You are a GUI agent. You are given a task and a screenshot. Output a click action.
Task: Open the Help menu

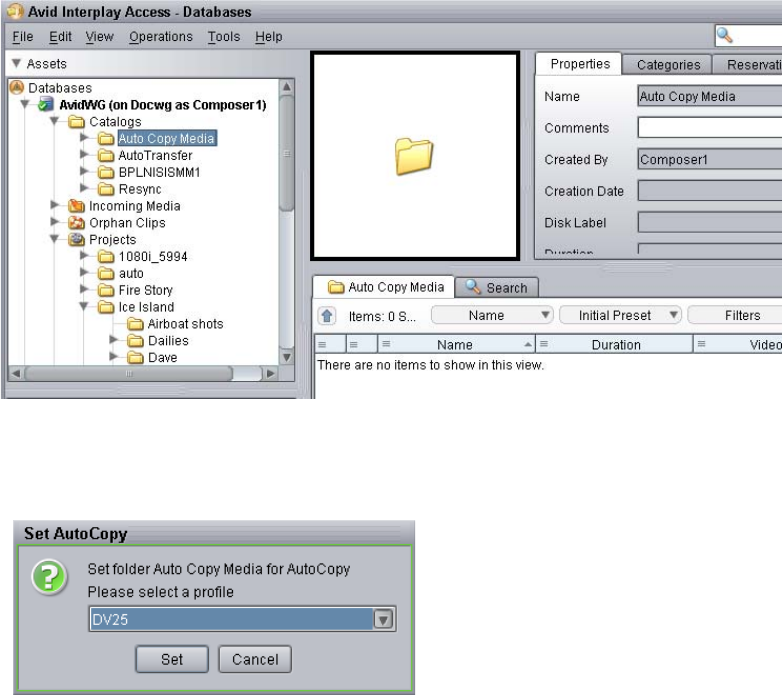click(269, 37)
